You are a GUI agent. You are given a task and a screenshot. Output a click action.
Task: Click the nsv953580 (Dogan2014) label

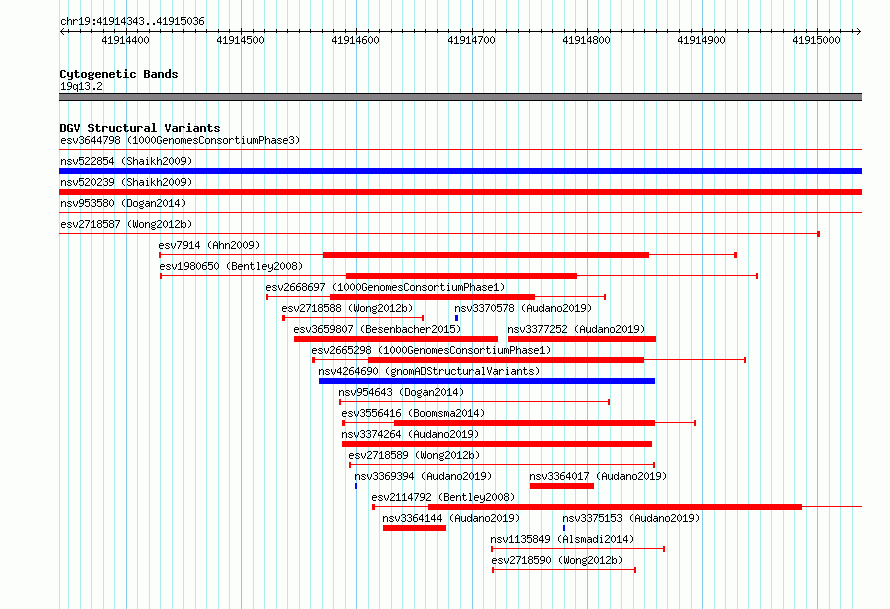[x=123, y=203]
